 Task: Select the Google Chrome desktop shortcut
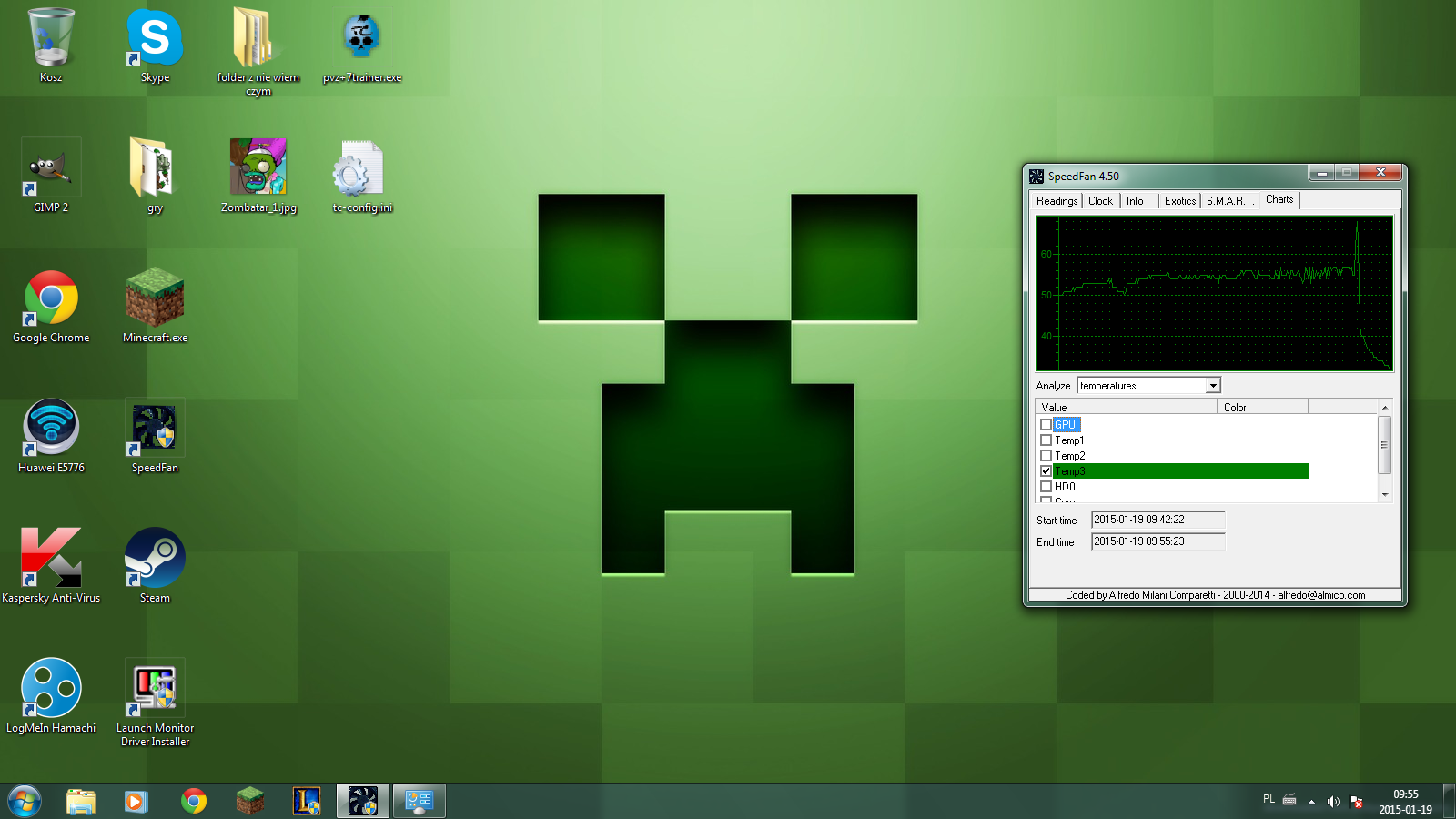point(51,306)
